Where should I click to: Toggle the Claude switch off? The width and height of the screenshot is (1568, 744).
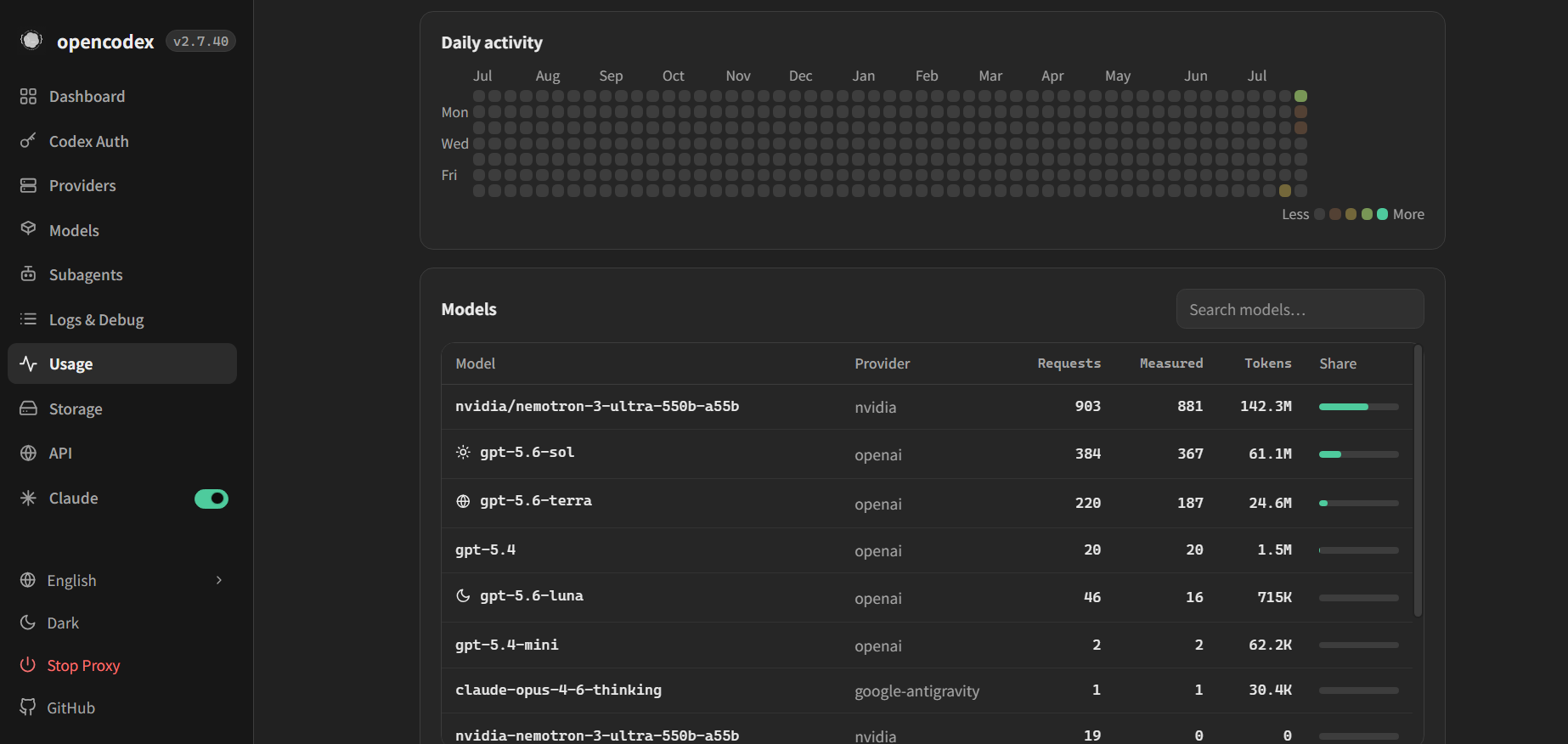pos(212,499)
